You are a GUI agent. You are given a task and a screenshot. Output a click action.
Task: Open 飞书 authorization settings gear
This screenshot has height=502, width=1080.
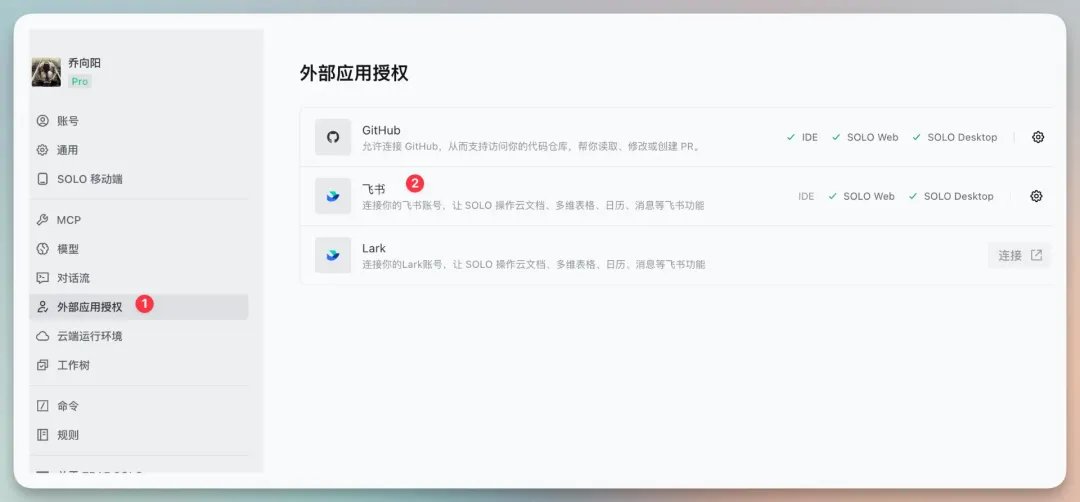coord(1036,196)
